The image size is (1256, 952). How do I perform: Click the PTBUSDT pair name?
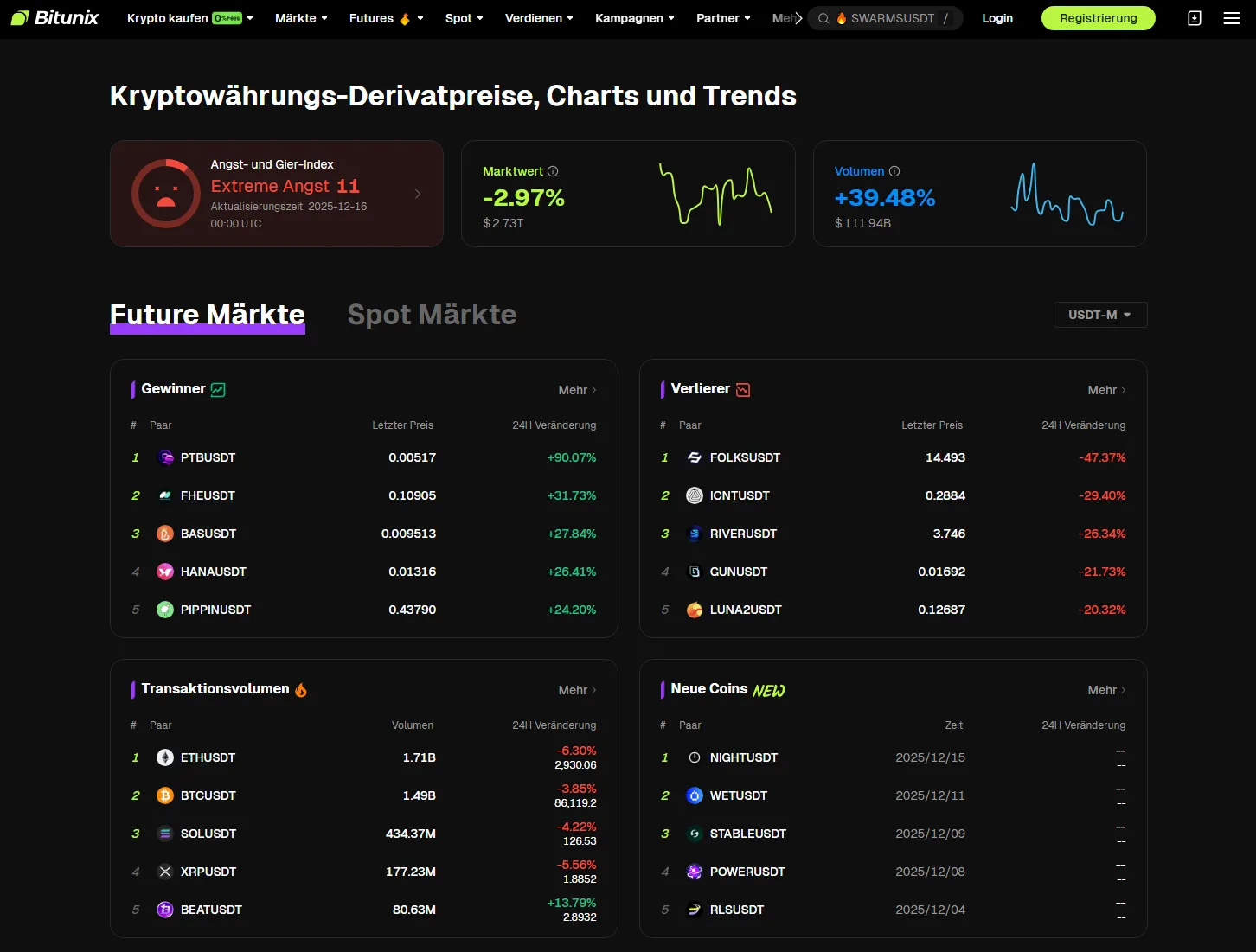208,457
